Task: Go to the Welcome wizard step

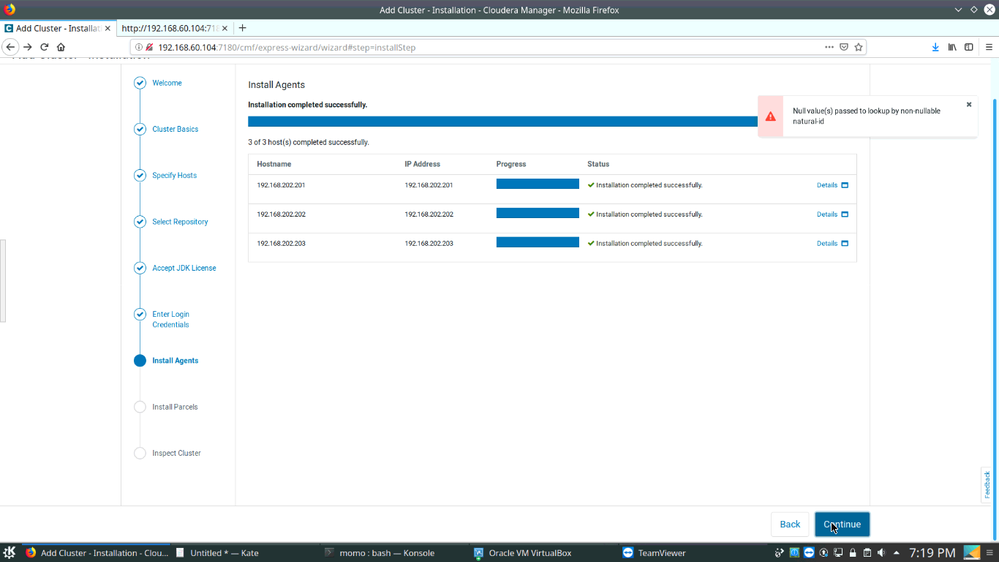Action: [167, 83]
